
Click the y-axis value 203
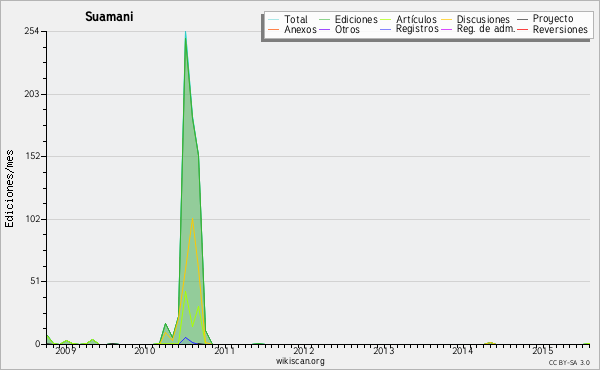click(32, 94)
